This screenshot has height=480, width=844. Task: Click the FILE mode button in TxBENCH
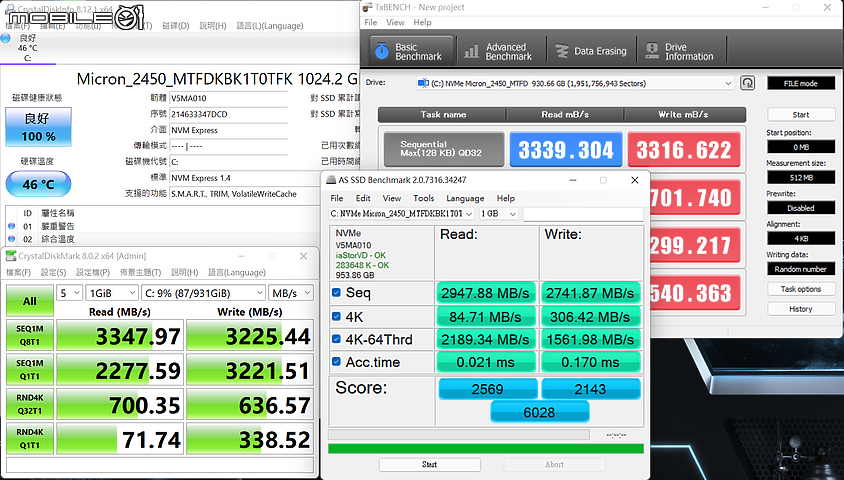[x=800, y=83]
